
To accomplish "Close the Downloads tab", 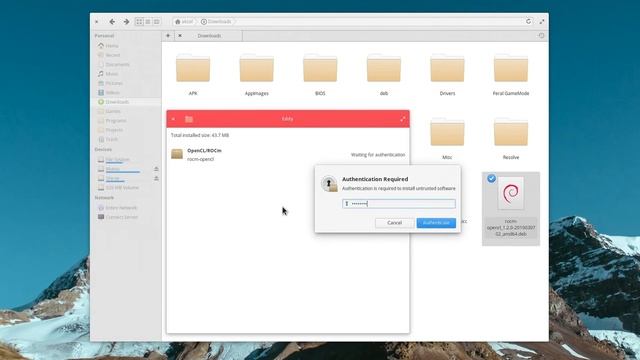I will point(180,36).
